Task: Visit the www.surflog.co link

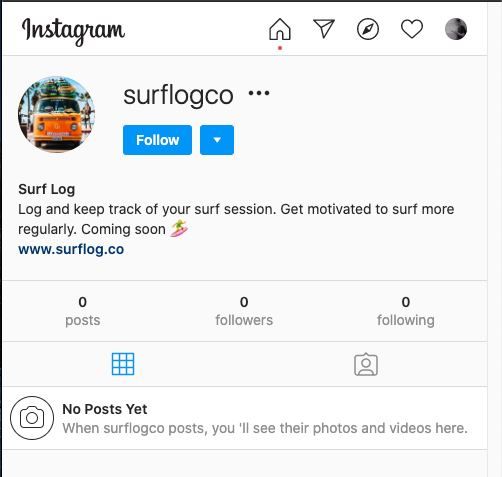Action: tap(71, 249)
